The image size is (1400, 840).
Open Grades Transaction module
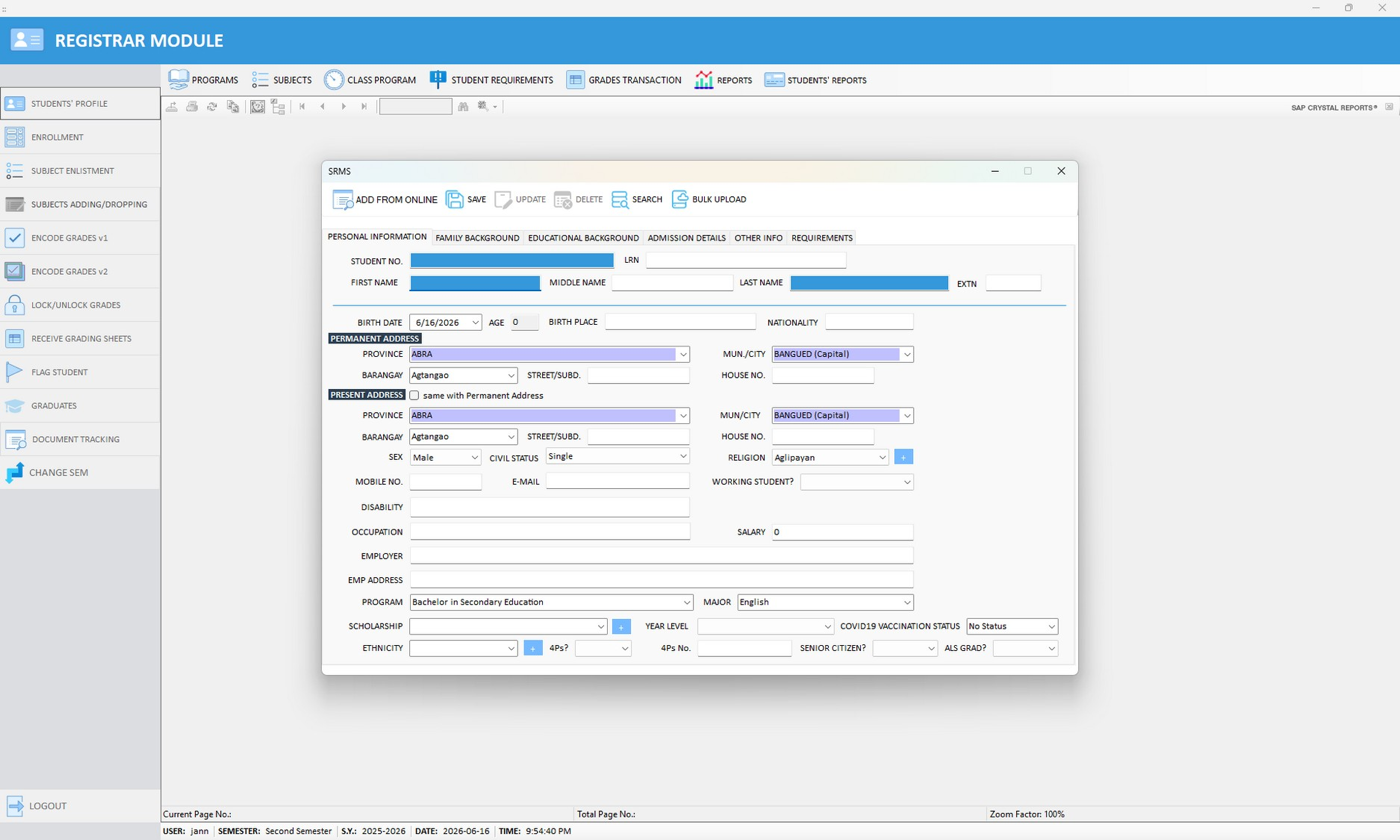point(624,80)
